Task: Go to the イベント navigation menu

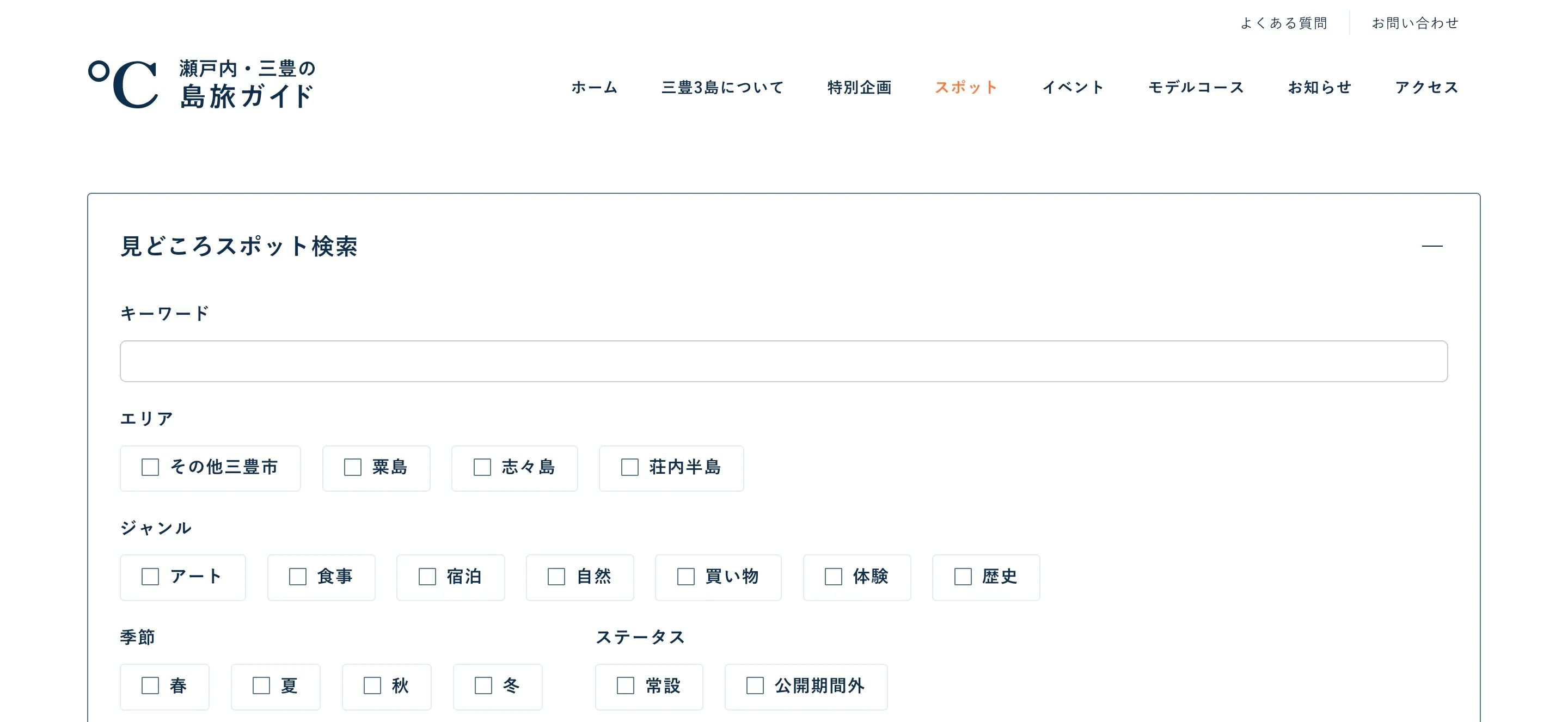Action: coord(1073,87)
